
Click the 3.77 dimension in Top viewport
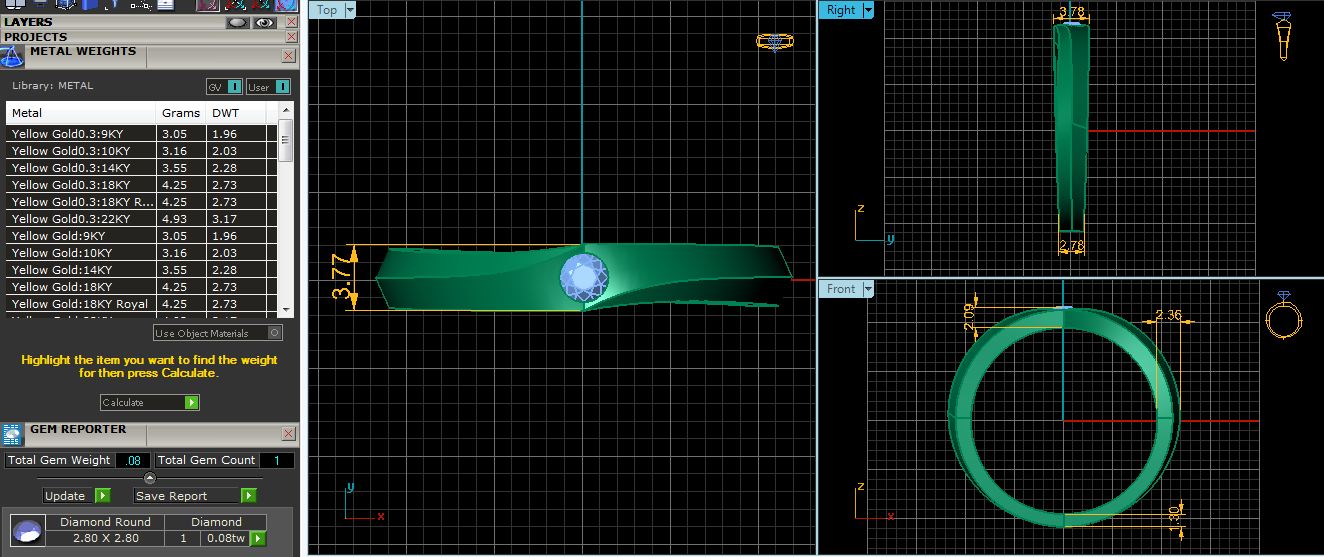pyautogui.click(x=340, y=277)
